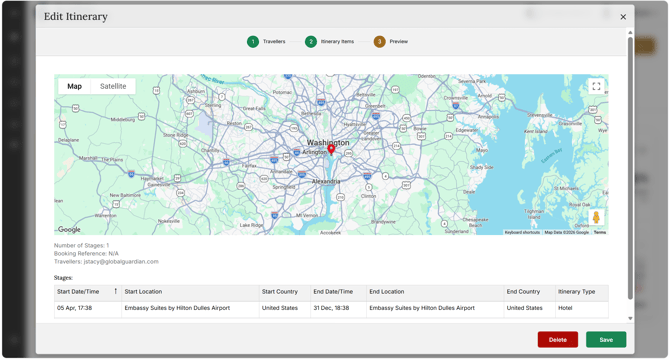The image size is (670, 360).
Task: Select the 31 Dec, 18:38 cell
Action: tap(338, 308)
